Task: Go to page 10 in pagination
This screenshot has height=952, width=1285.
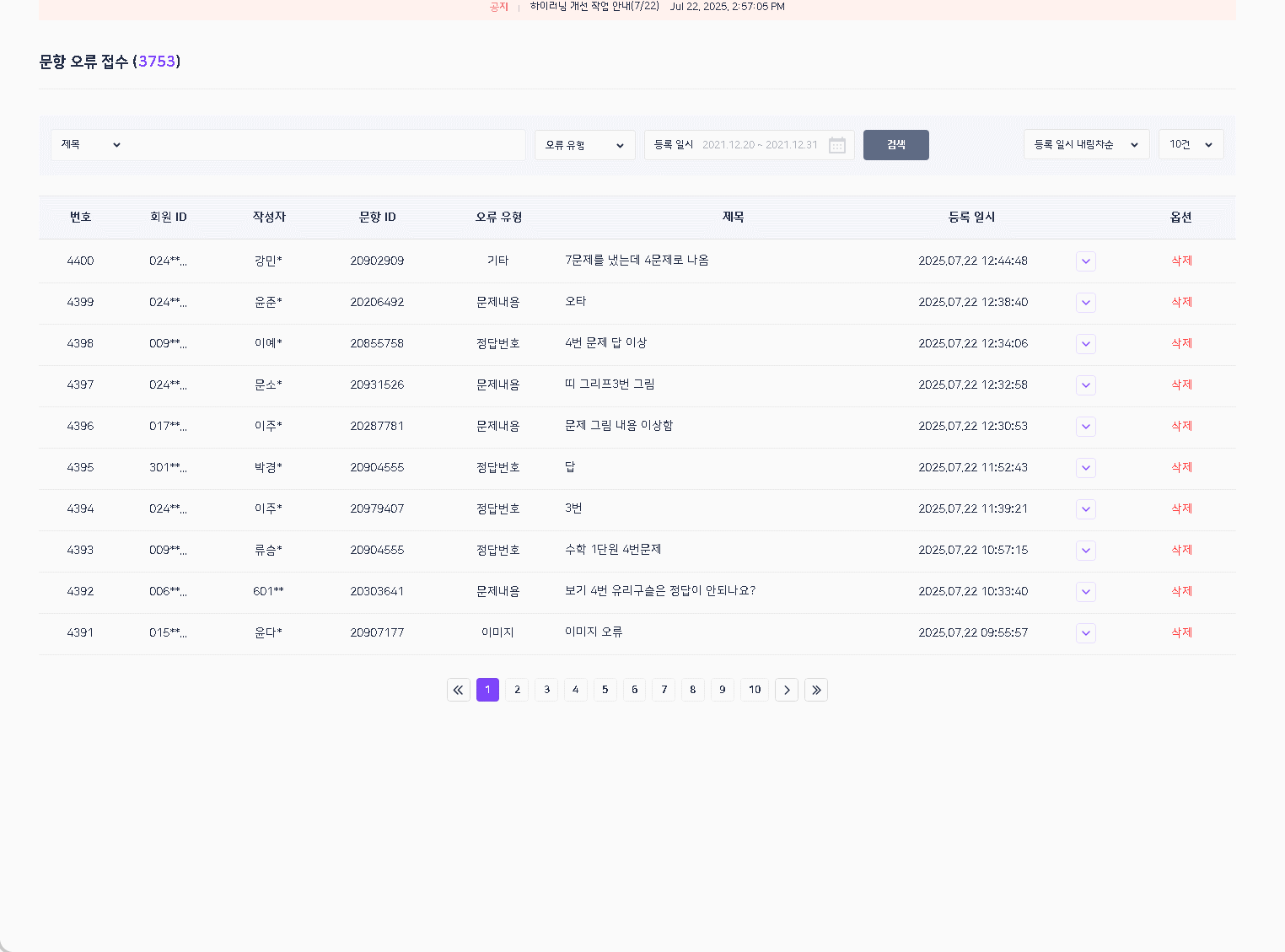Action: tap(755, 690)
